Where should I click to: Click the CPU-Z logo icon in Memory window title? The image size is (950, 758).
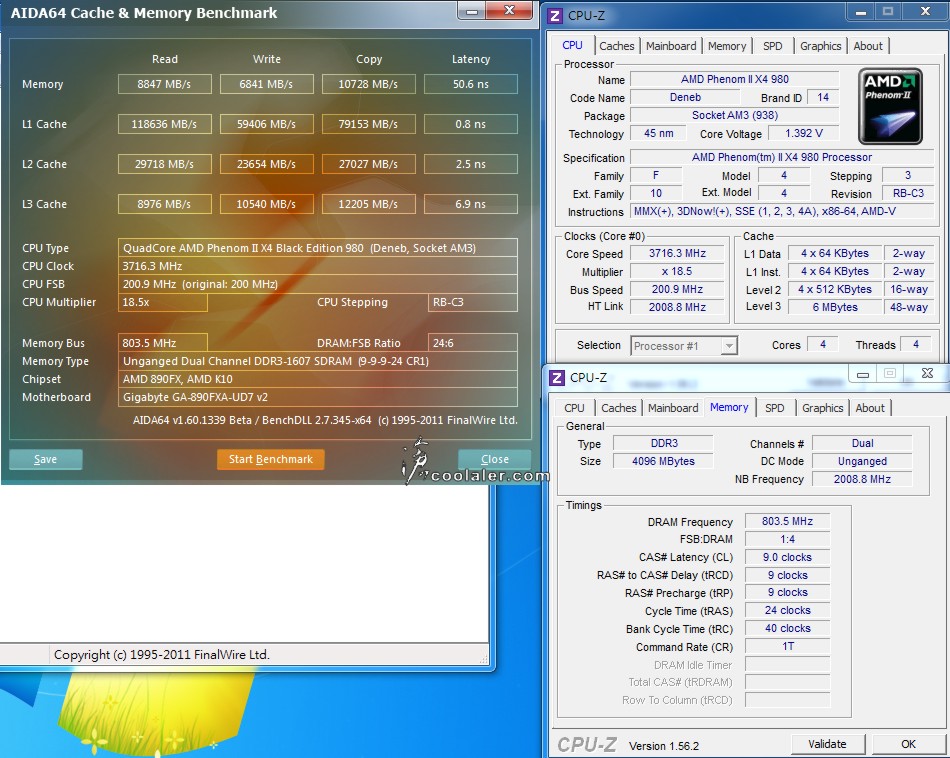pos(556,378)
